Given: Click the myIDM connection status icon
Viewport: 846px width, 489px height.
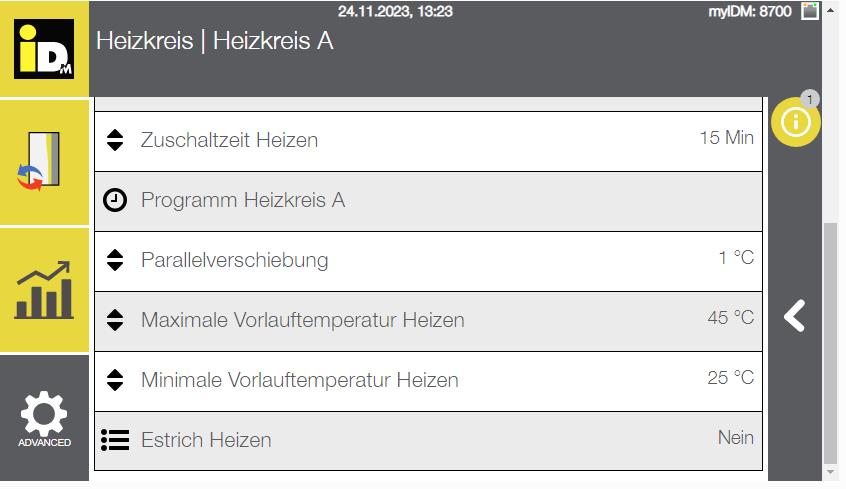Looking at the screenshot, I should point(809,11).
